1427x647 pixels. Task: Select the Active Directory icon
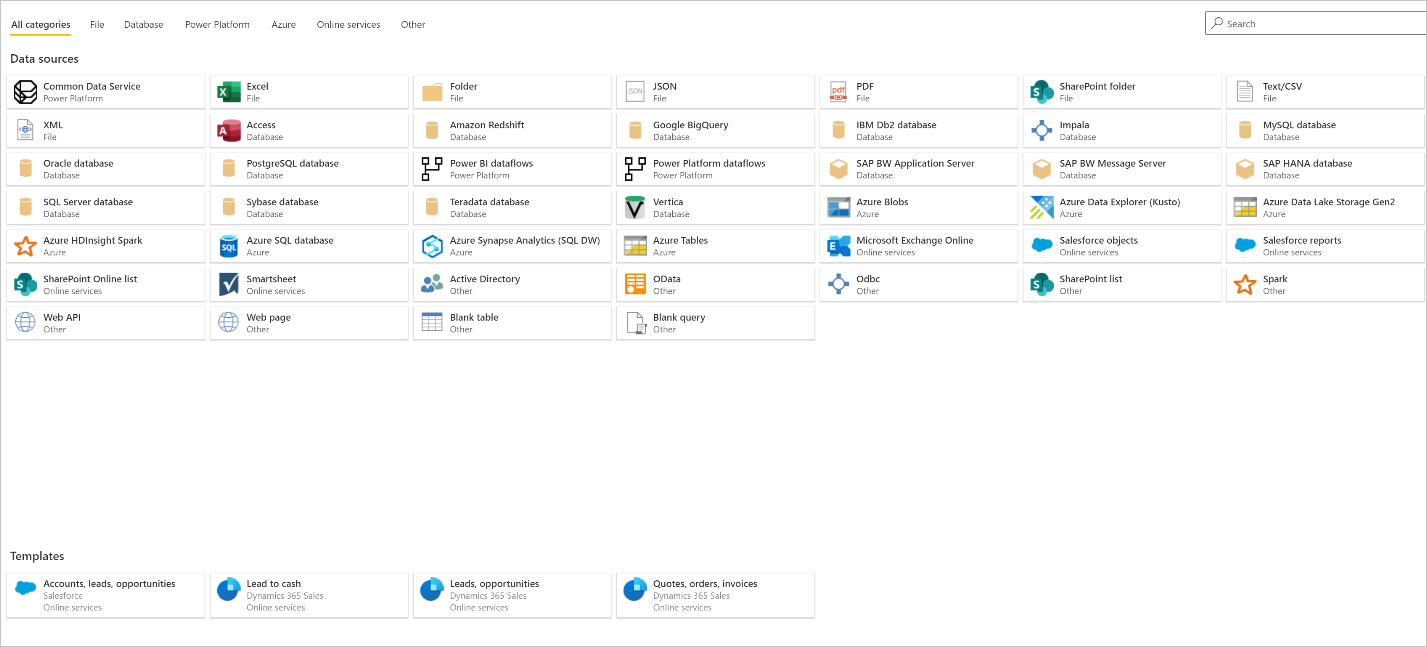click(x=432, y=285)
